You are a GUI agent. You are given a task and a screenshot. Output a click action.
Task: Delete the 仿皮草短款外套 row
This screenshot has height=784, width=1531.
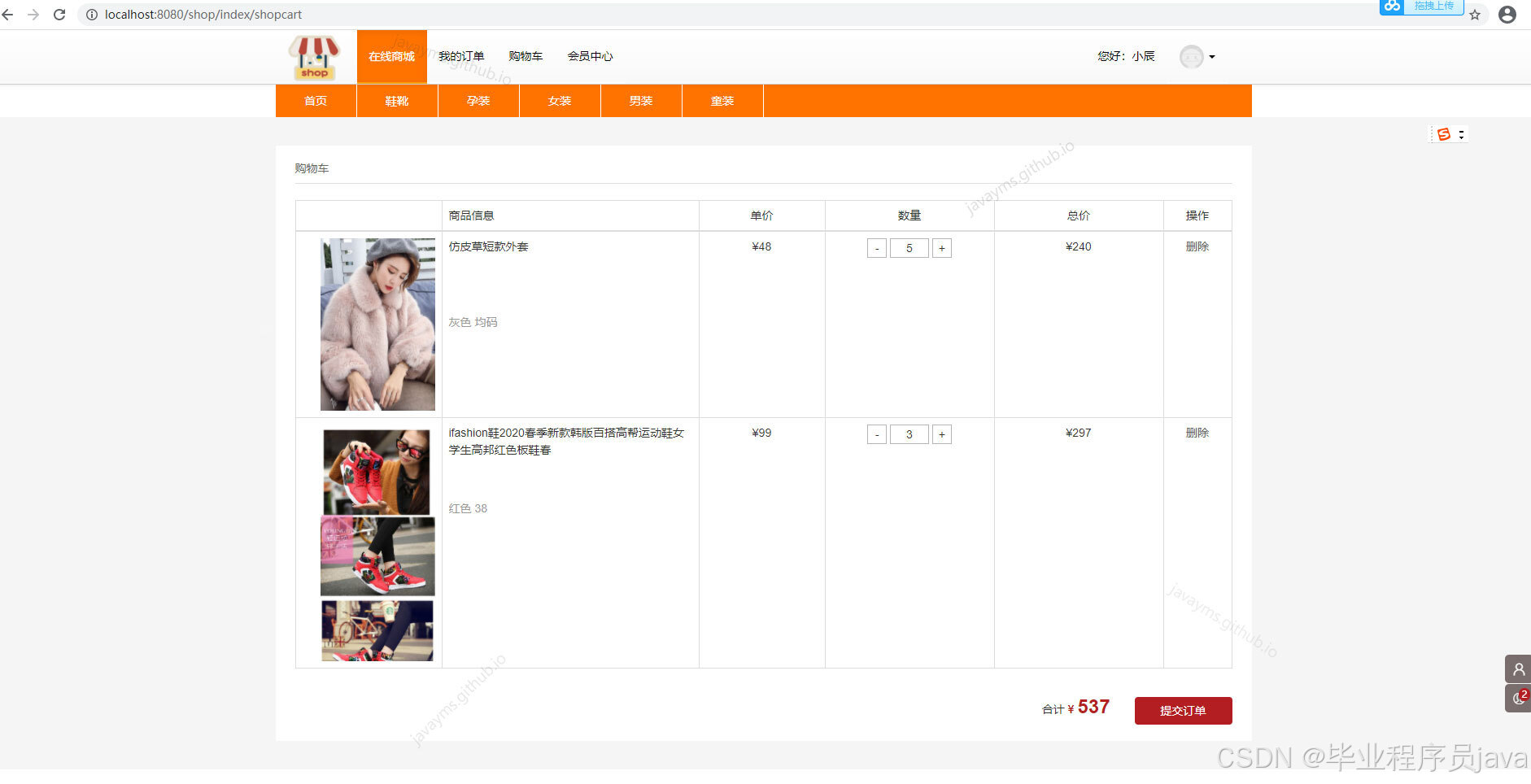coord(1197,246)
